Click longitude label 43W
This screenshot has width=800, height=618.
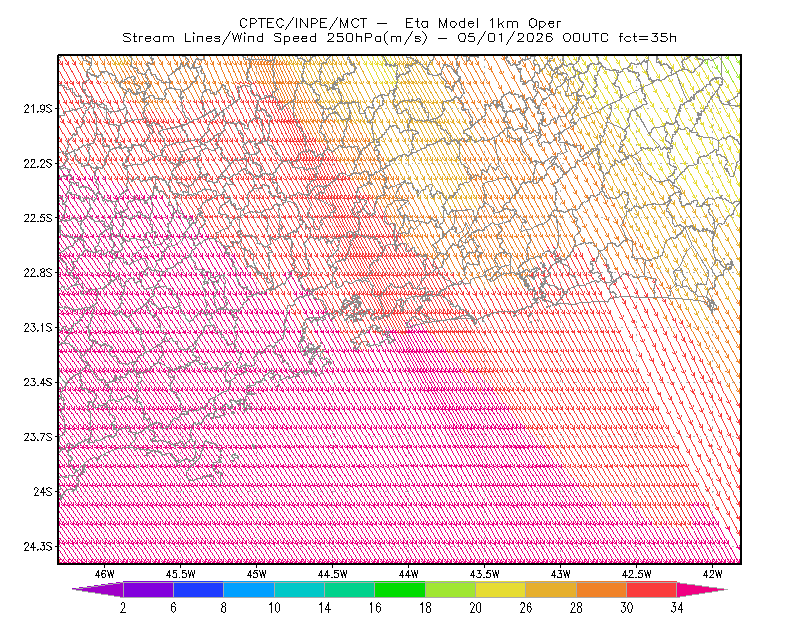pos(561,574)
